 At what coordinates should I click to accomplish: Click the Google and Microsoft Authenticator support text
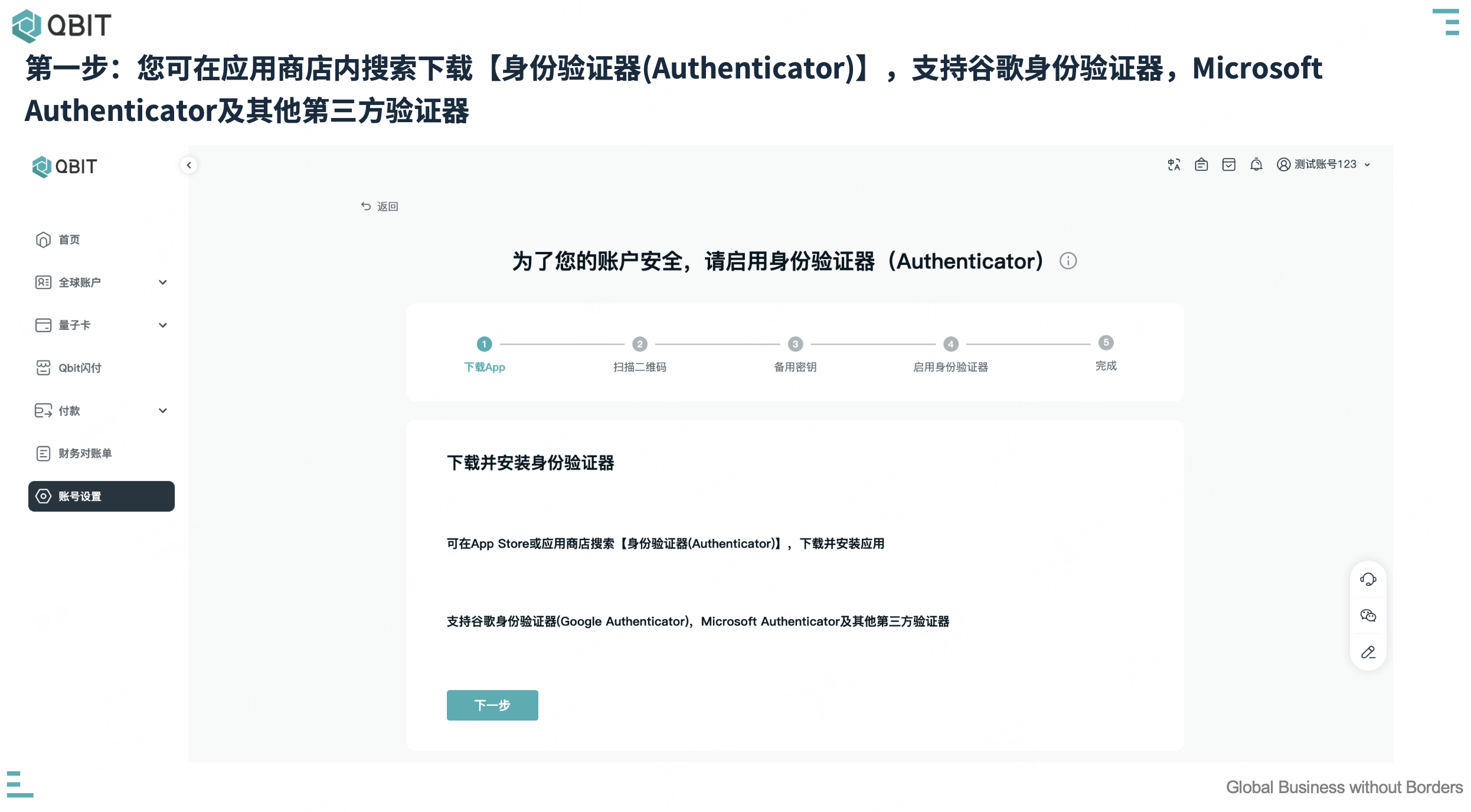coord(698,621)
